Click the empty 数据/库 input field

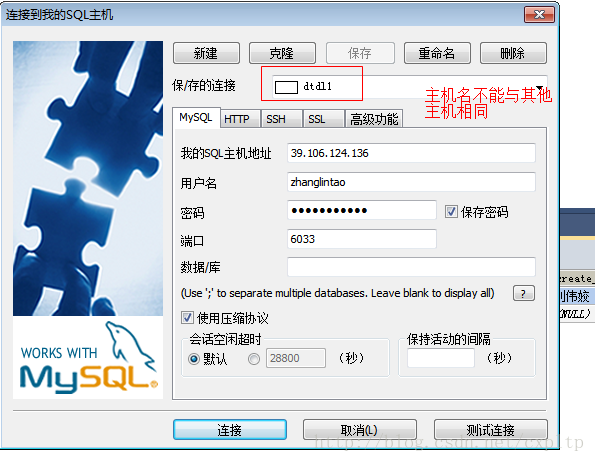(x=411, y=267)
